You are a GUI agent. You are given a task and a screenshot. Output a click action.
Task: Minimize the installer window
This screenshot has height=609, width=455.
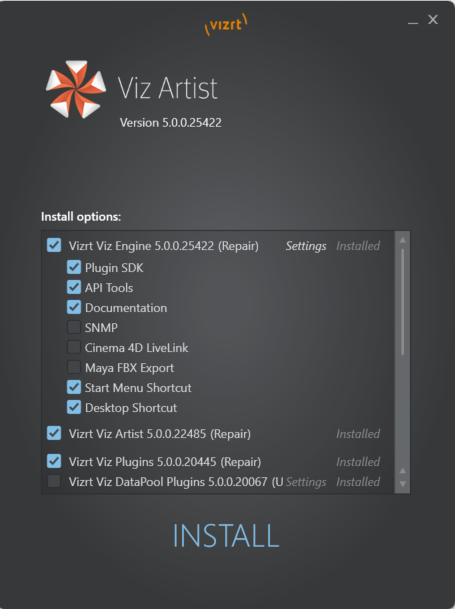[413, 22]
